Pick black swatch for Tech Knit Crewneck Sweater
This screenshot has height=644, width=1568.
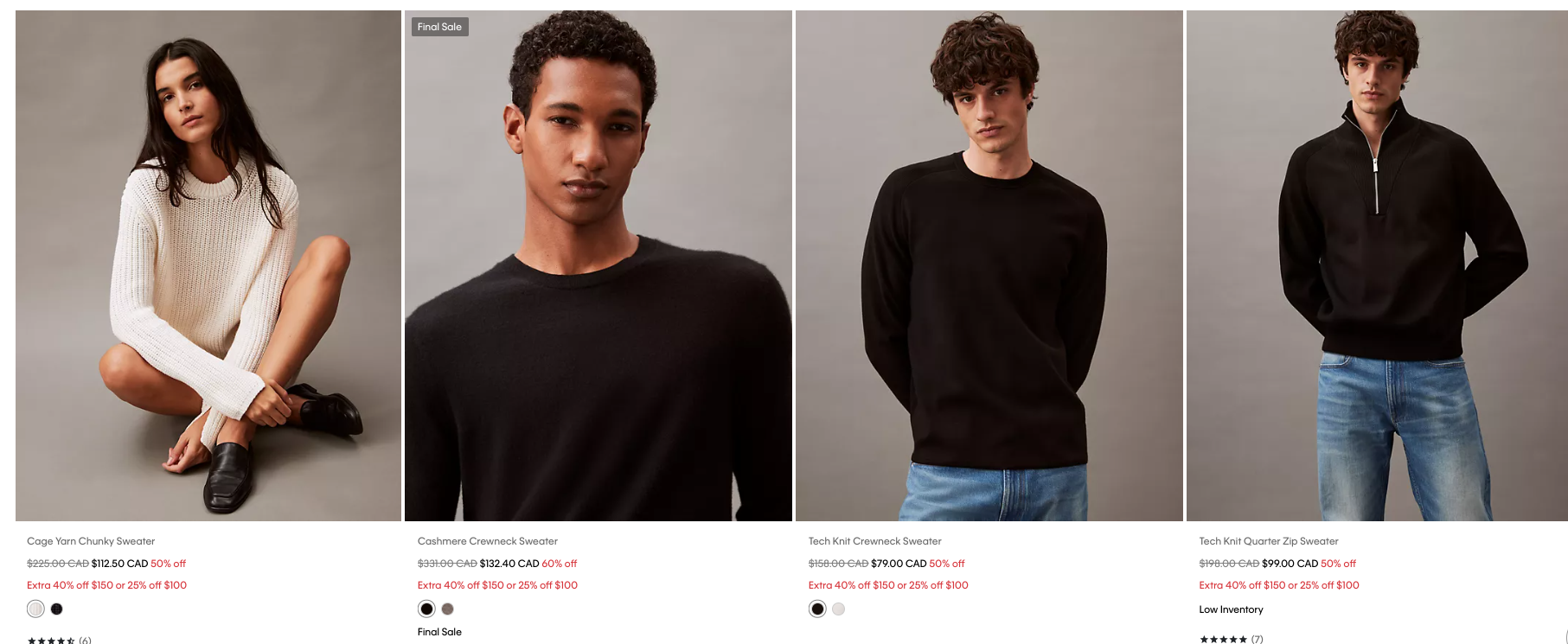[x=817, y=609]
